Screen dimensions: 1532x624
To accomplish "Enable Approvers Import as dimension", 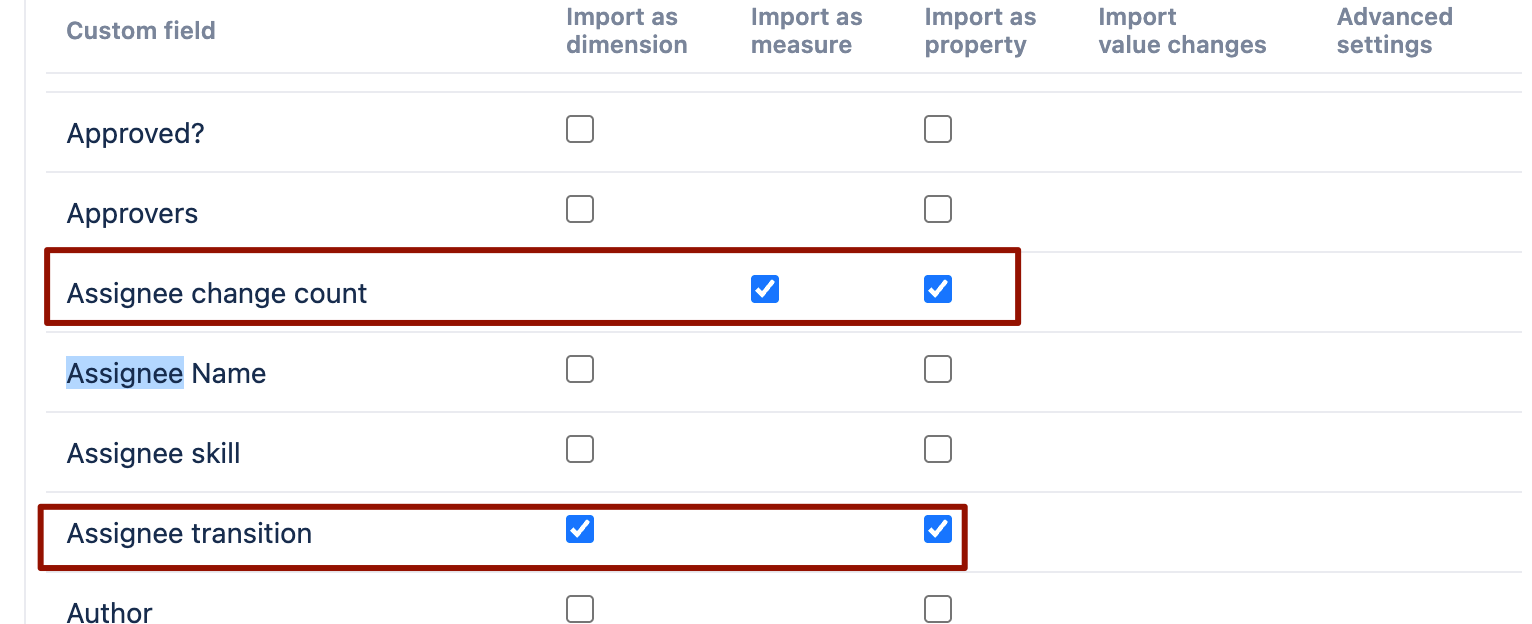I will [x=580, y=209].
